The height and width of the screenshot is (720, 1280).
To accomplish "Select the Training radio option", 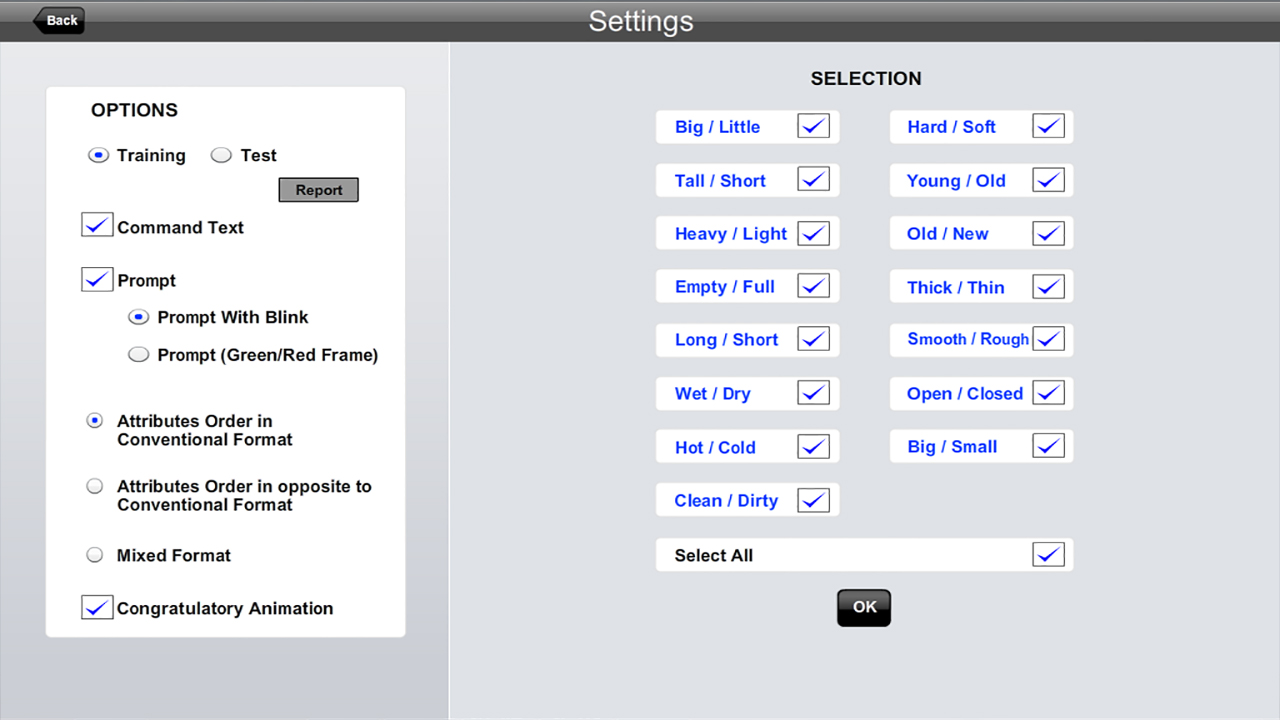I will click(x=98, y=156).
